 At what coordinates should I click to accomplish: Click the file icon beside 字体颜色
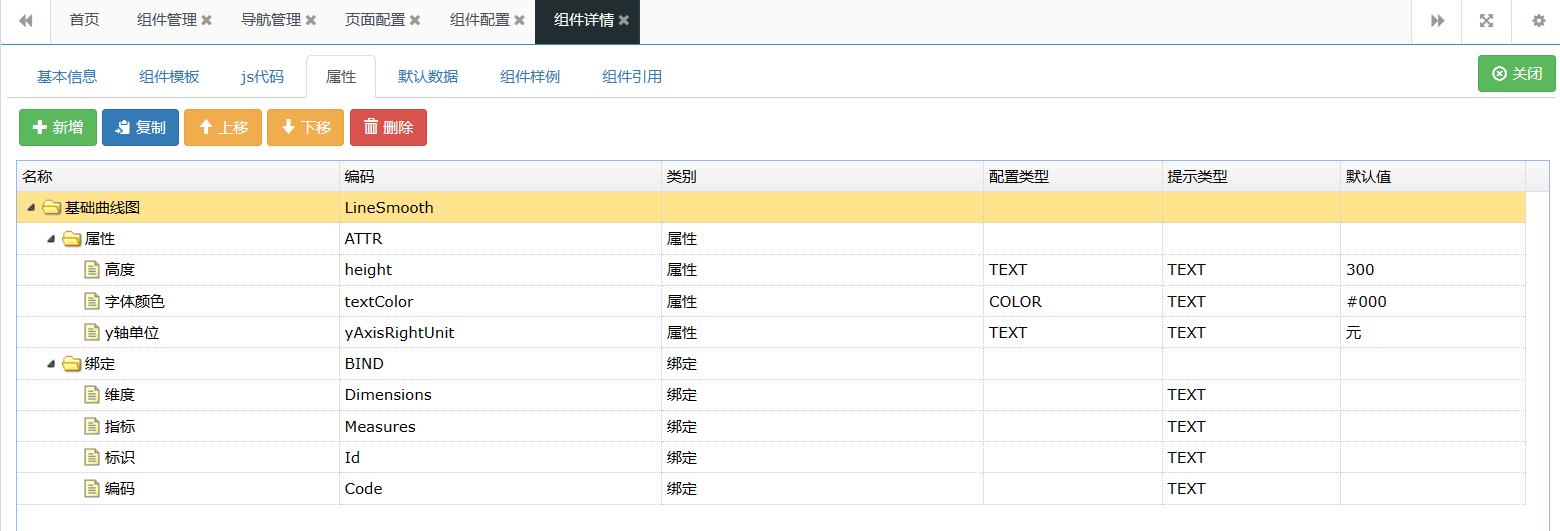[92, 301]
